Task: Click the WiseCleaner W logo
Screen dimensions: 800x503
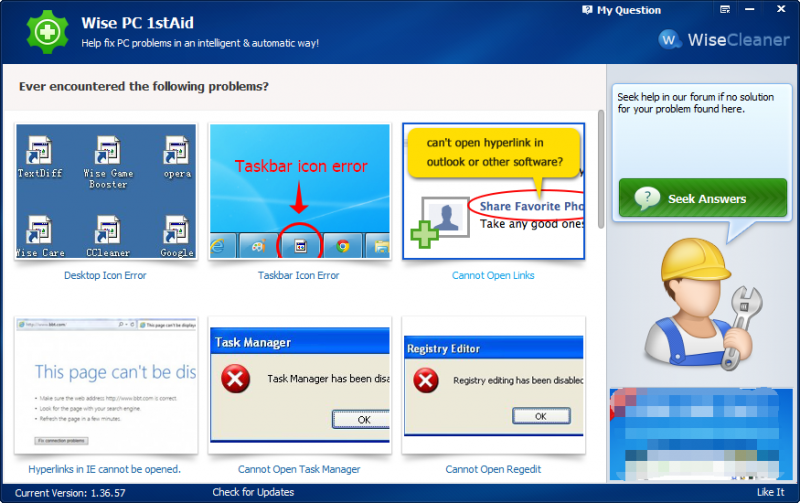Action: point(669,39)
